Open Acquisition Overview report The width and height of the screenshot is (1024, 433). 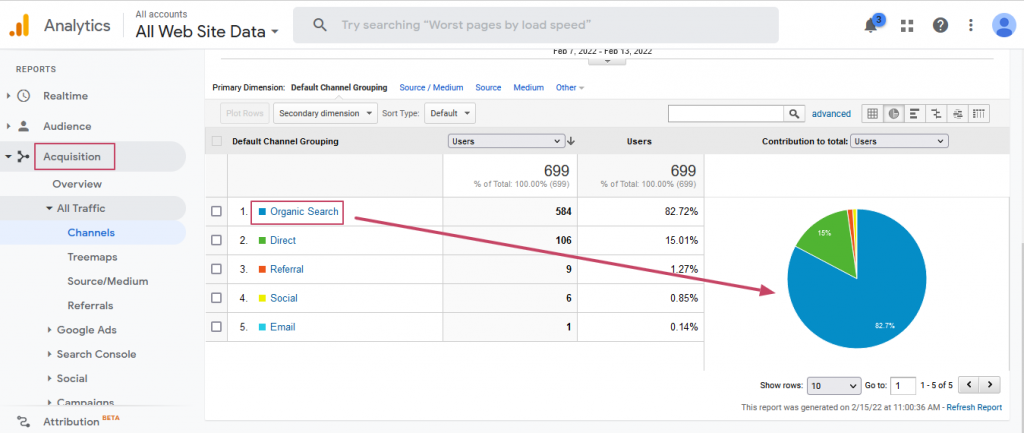point(77,184)
